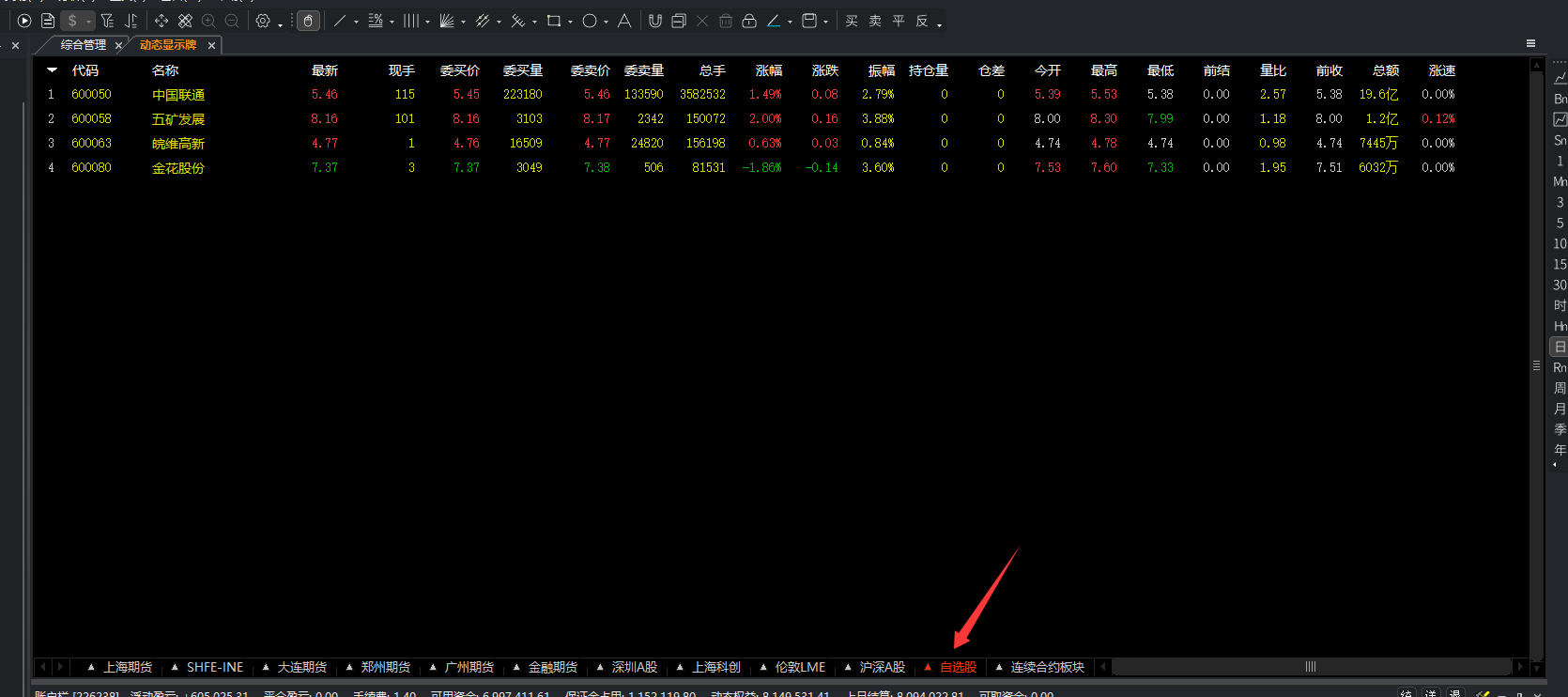The width and height of the screenshot is (1568, 697).
Task: Click the zoom in magnifier icon
Action: click(208, 21)
